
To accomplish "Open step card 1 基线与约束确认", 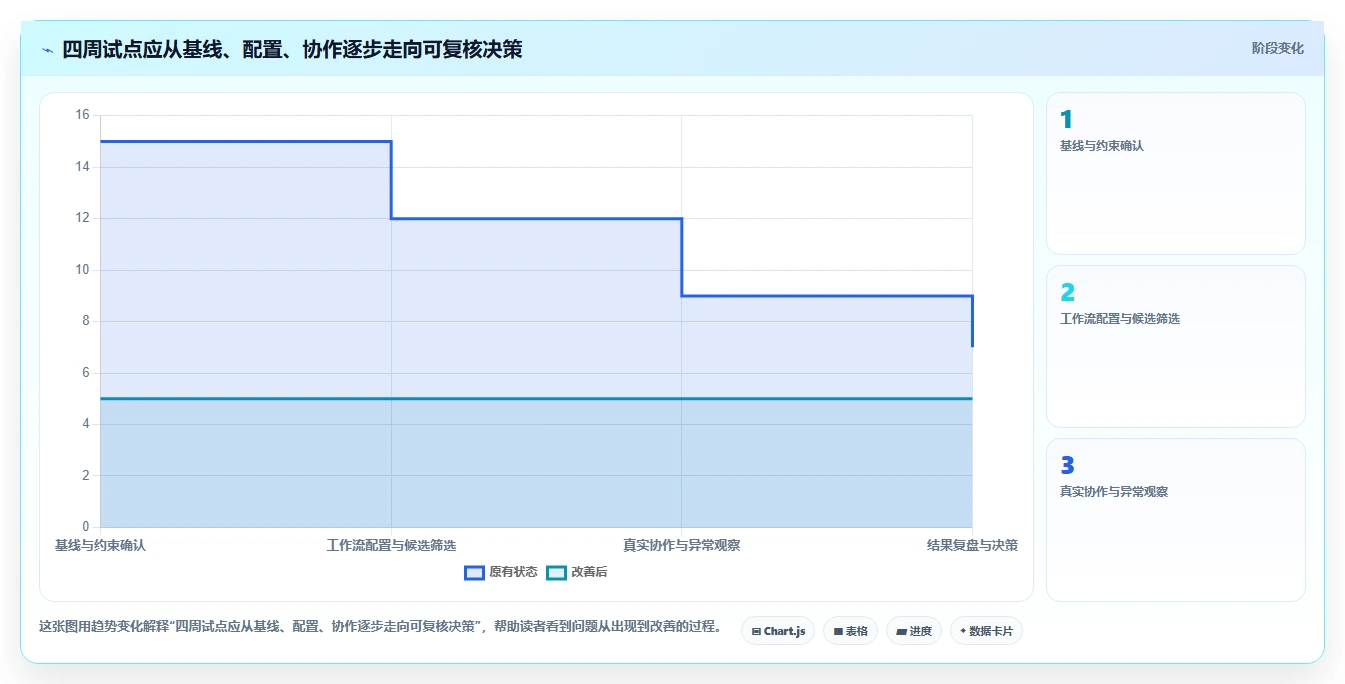I will point(1176,174).
